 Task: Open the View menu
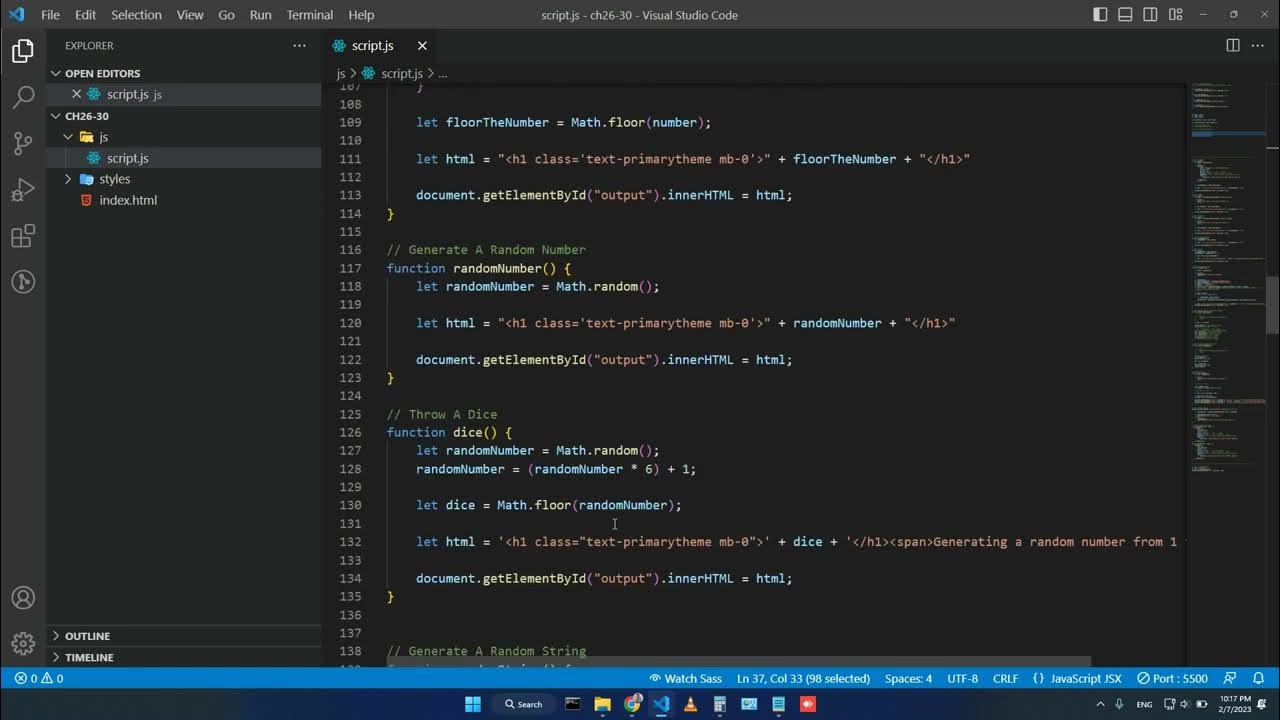[190, 15]
